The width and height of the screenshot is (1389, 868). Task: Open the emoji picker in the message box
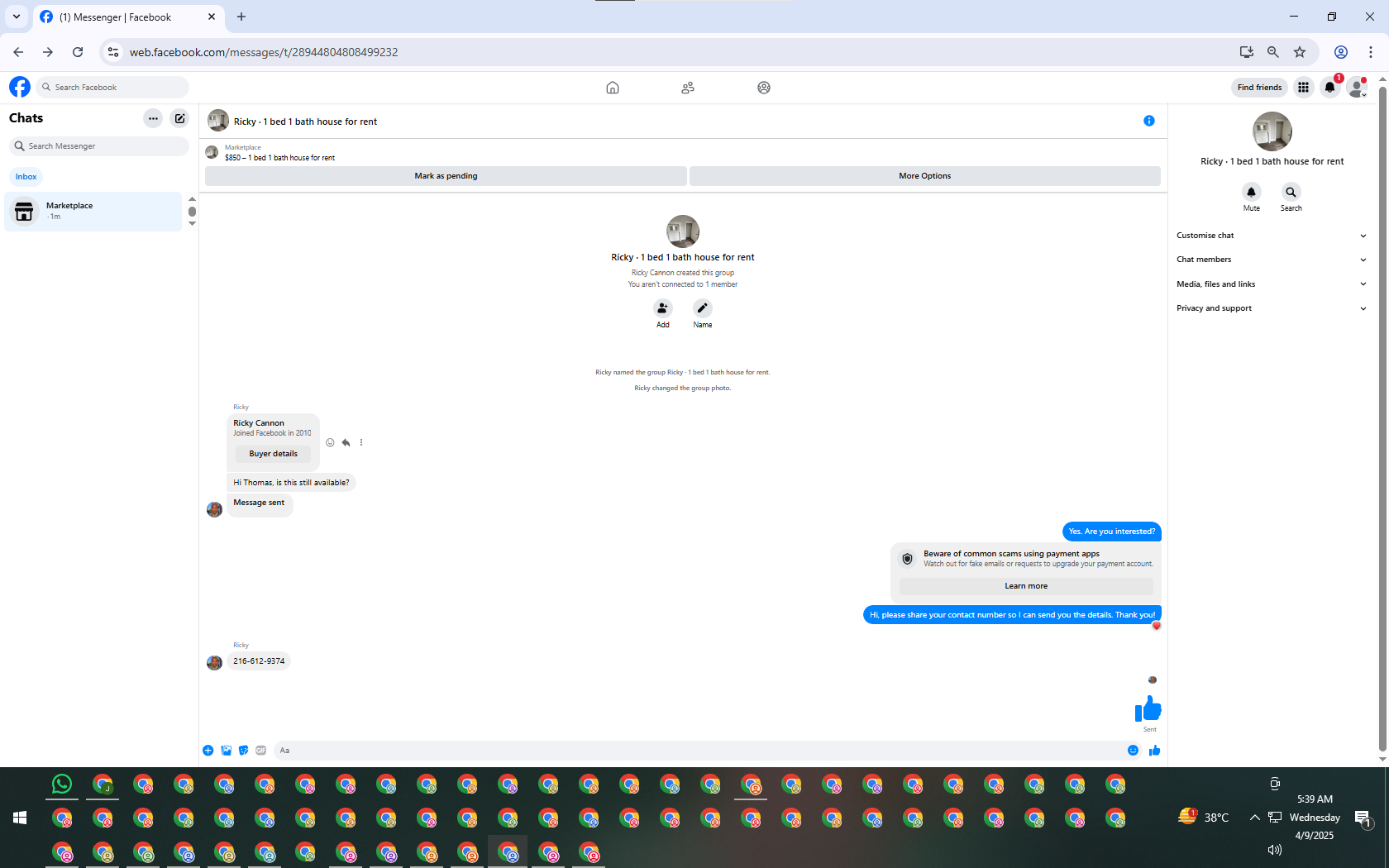point(1133,751)
